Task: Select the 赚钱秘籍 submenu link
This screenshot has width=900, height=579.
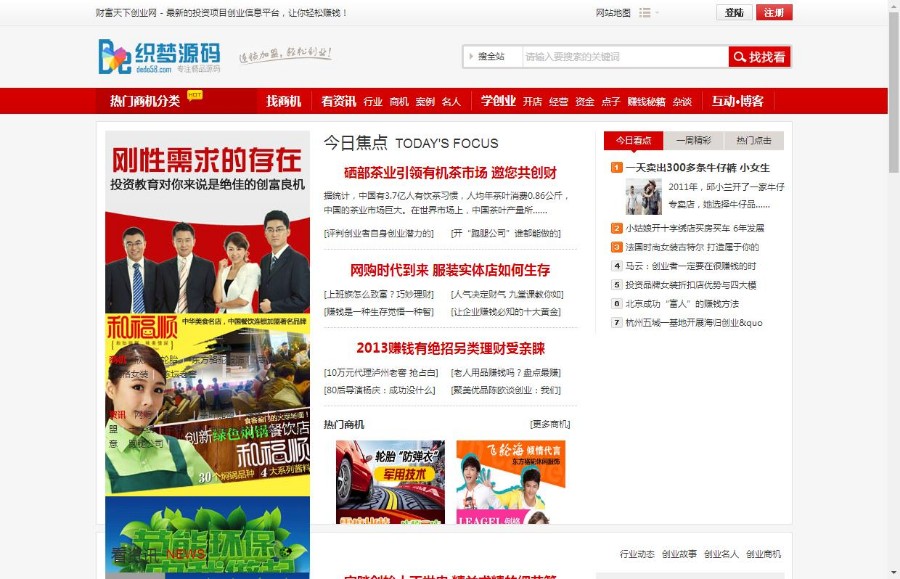Action: [646, 102]
